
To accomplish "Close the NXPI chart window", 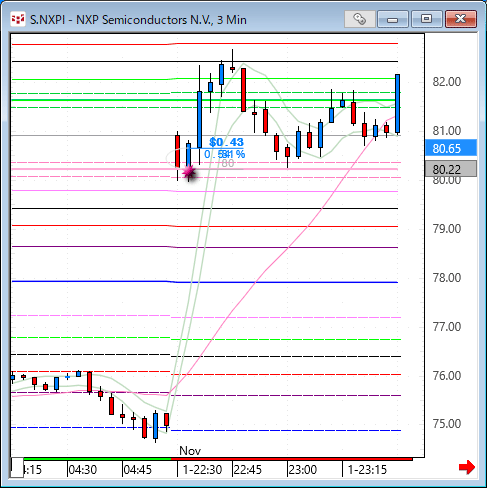I will 461,19.
